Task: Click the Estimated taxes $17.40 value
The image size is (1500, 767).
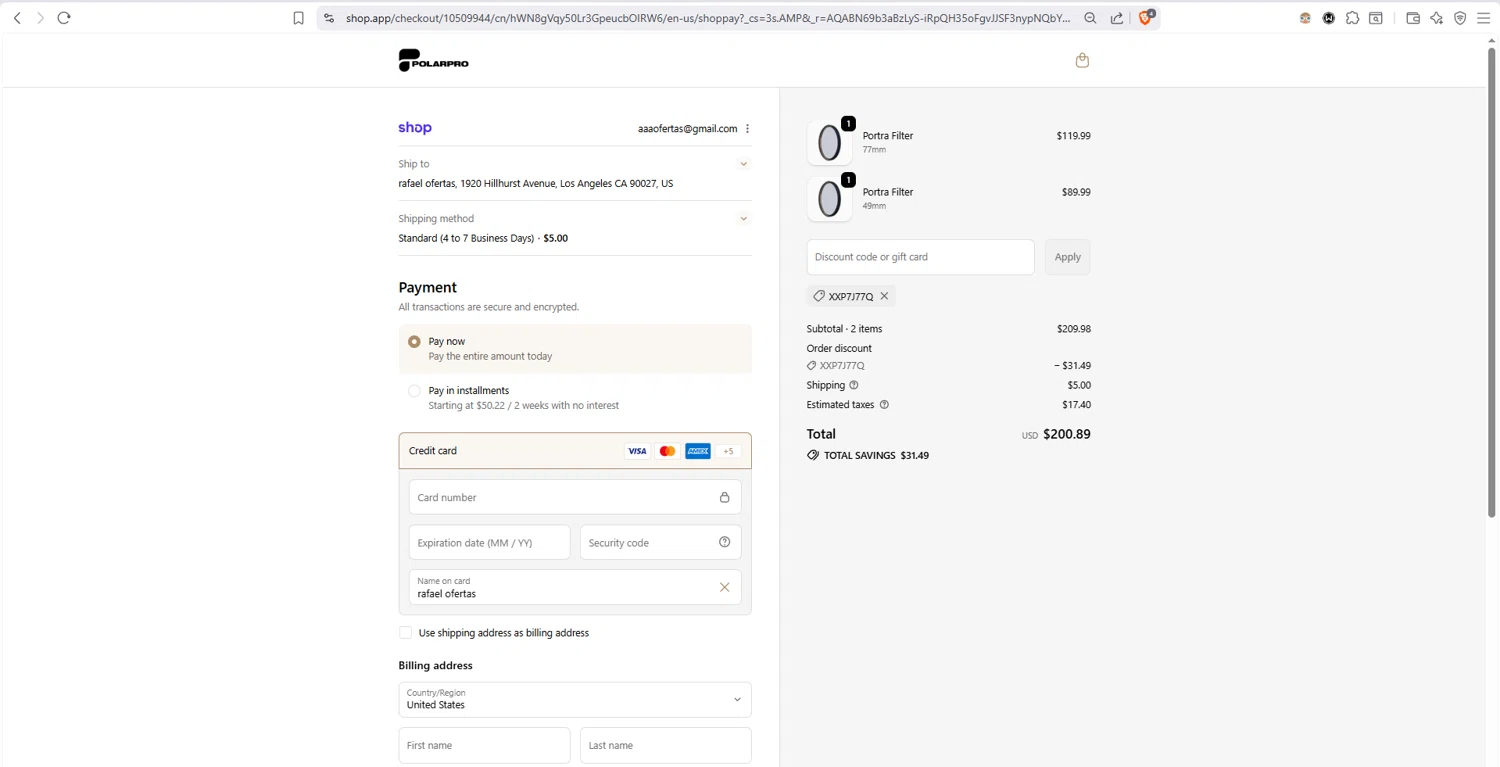Action: (1076, 405)
